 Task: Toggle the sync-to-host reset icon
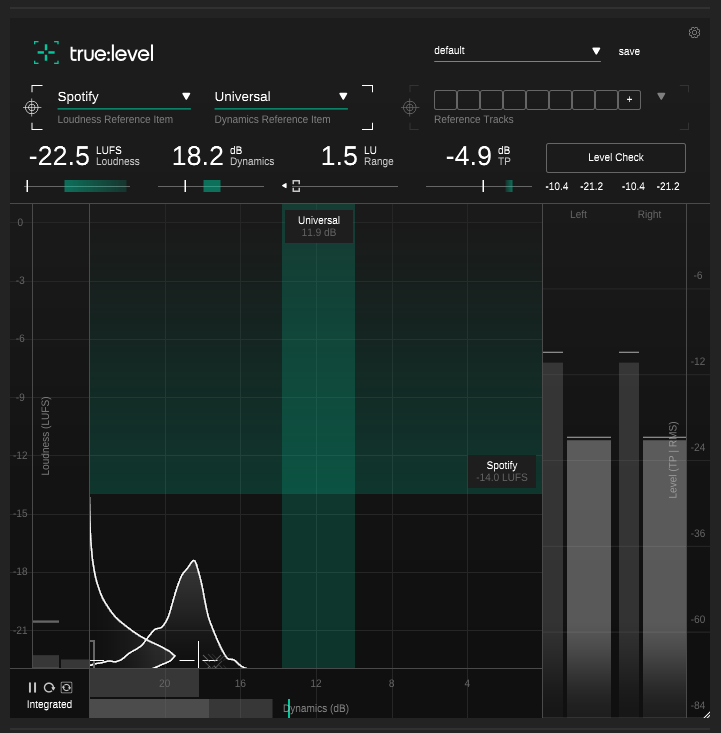(66, 687)
